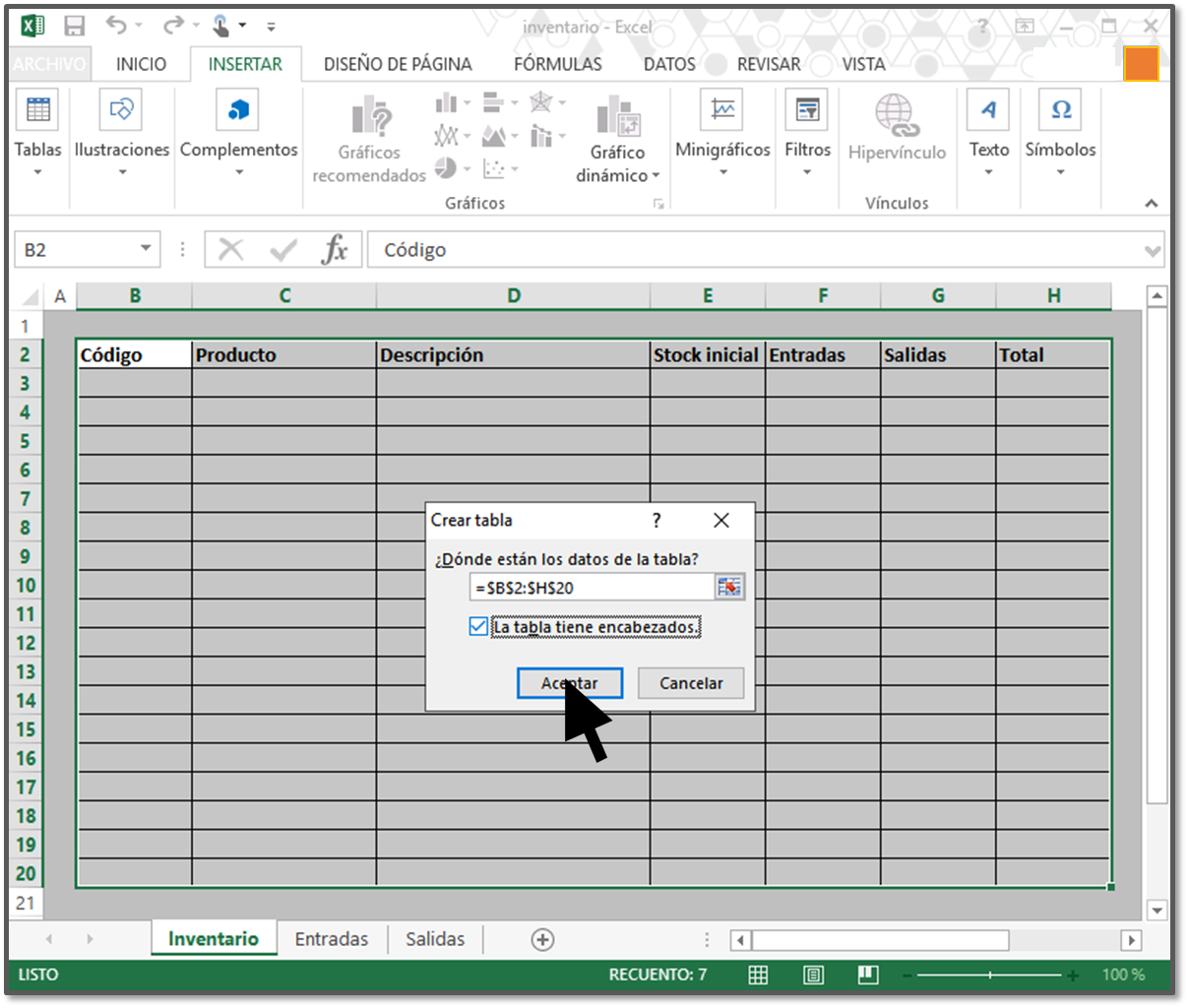Open the FÓRMULAS ribbon tab

pyautogui.click(x=557, y=64)
